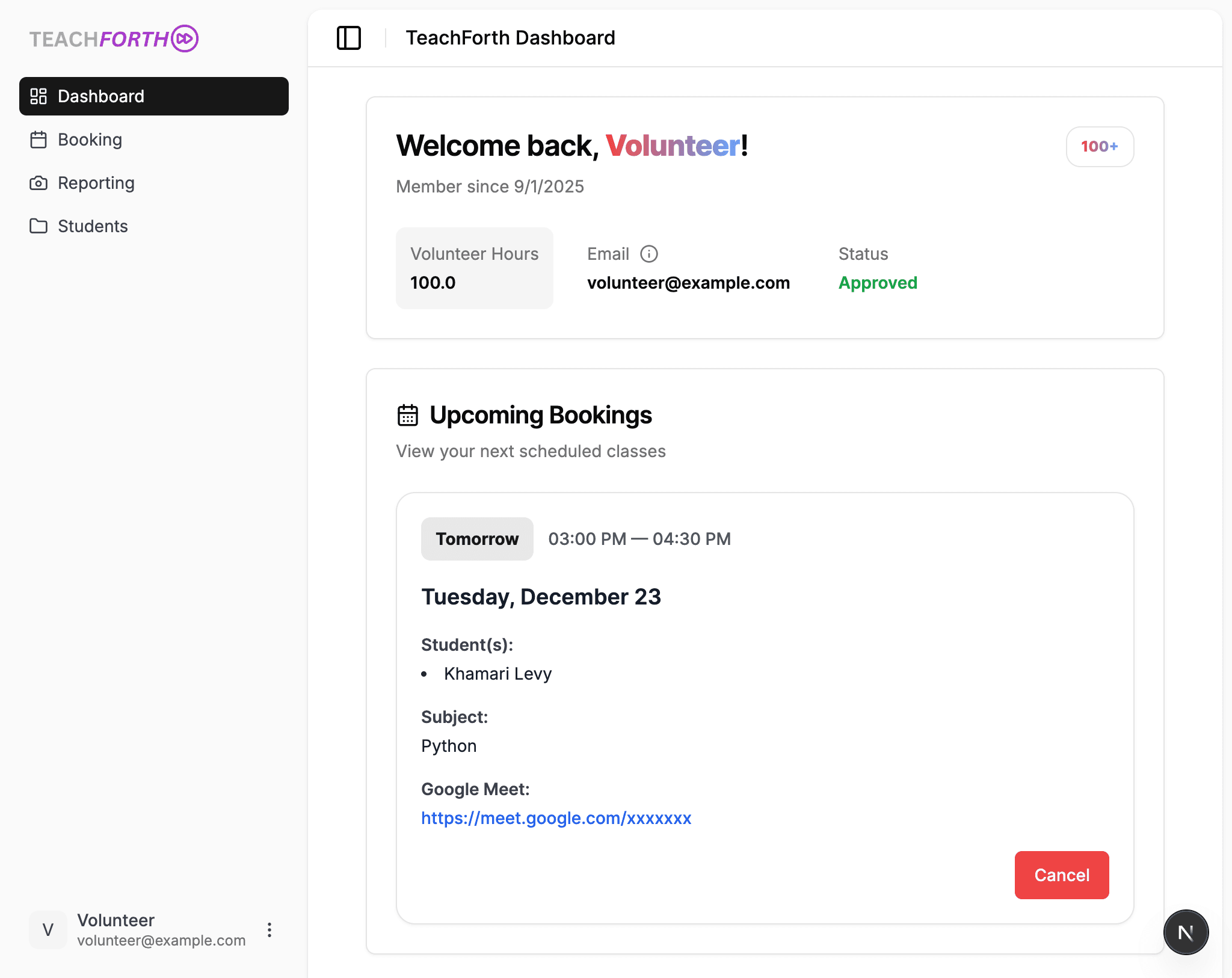Click the info icon next to Email
Viewport: 1232px width, 978px height.
click(650, 254)
